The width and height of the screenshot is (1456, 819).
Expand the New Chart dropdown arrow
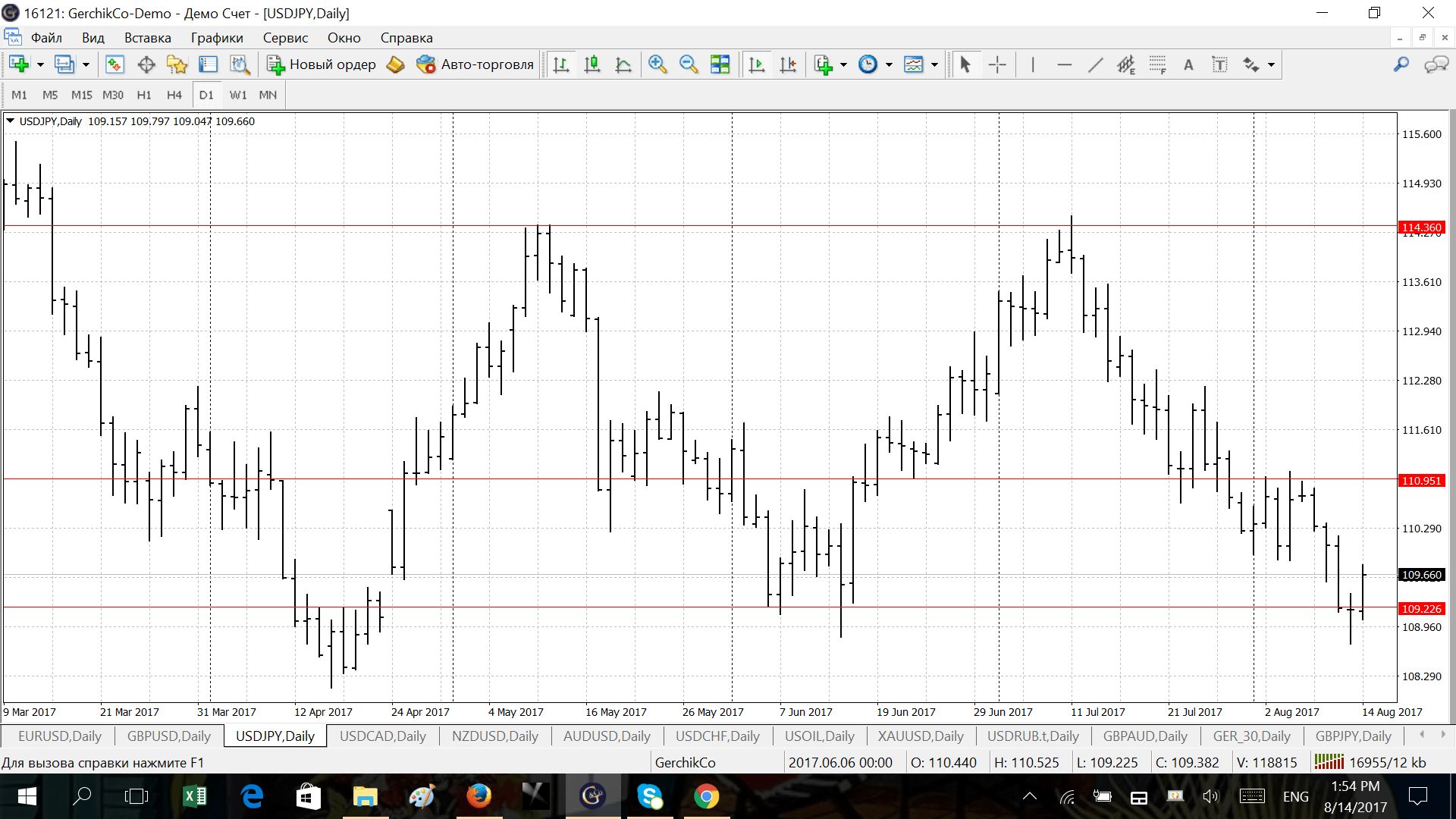point(40,64)
